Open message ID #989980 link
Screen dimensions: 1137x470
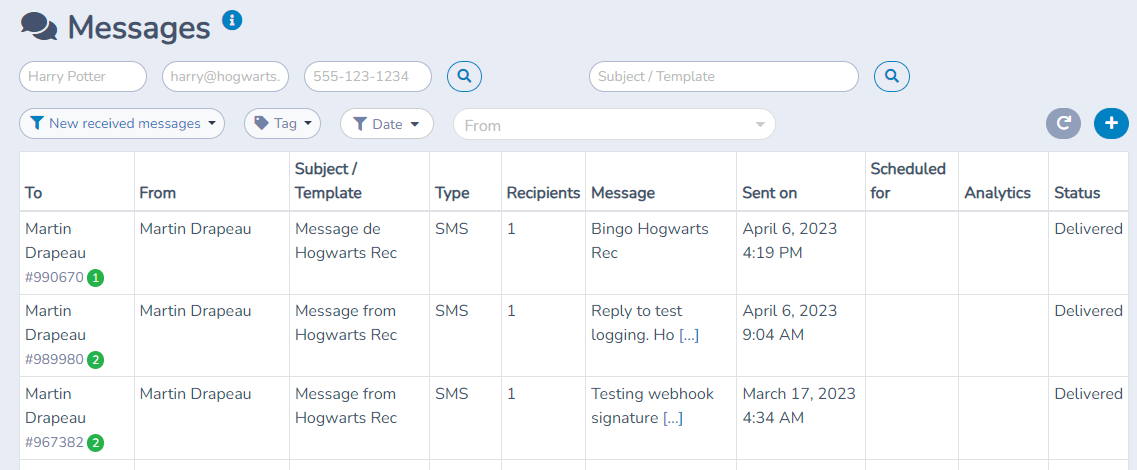click(54, 360)
